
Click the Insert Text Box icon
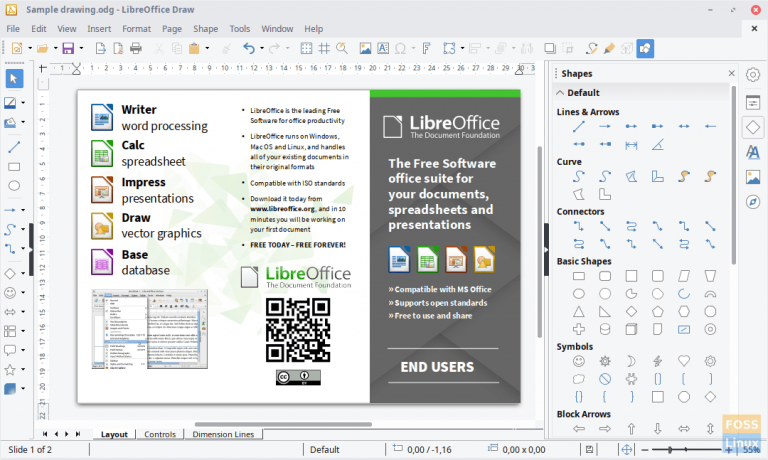pos(383,48)
